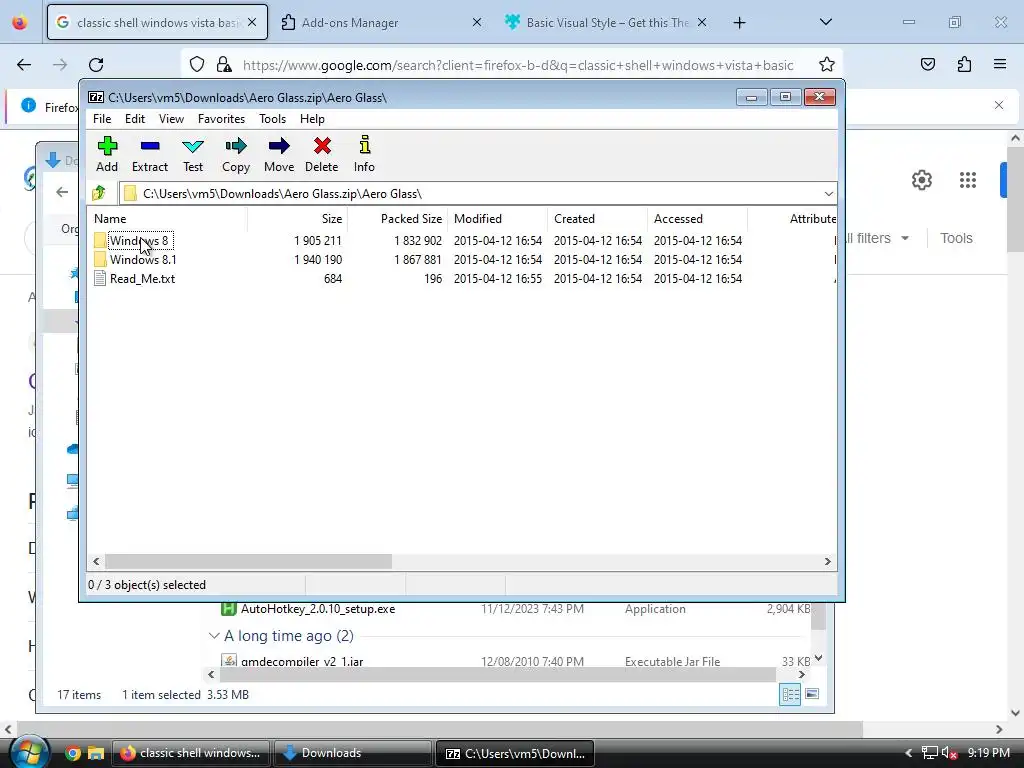Activate the Downloads taskbar button
Viewport: 1024px width, 768px height.
(x=353, y=753)
